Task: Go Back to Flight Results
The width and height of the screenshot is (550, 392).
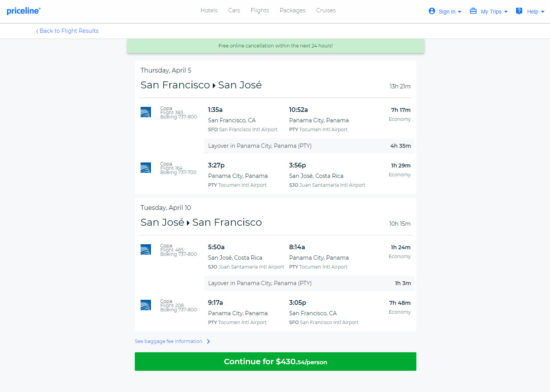Action: click(67, 31)
